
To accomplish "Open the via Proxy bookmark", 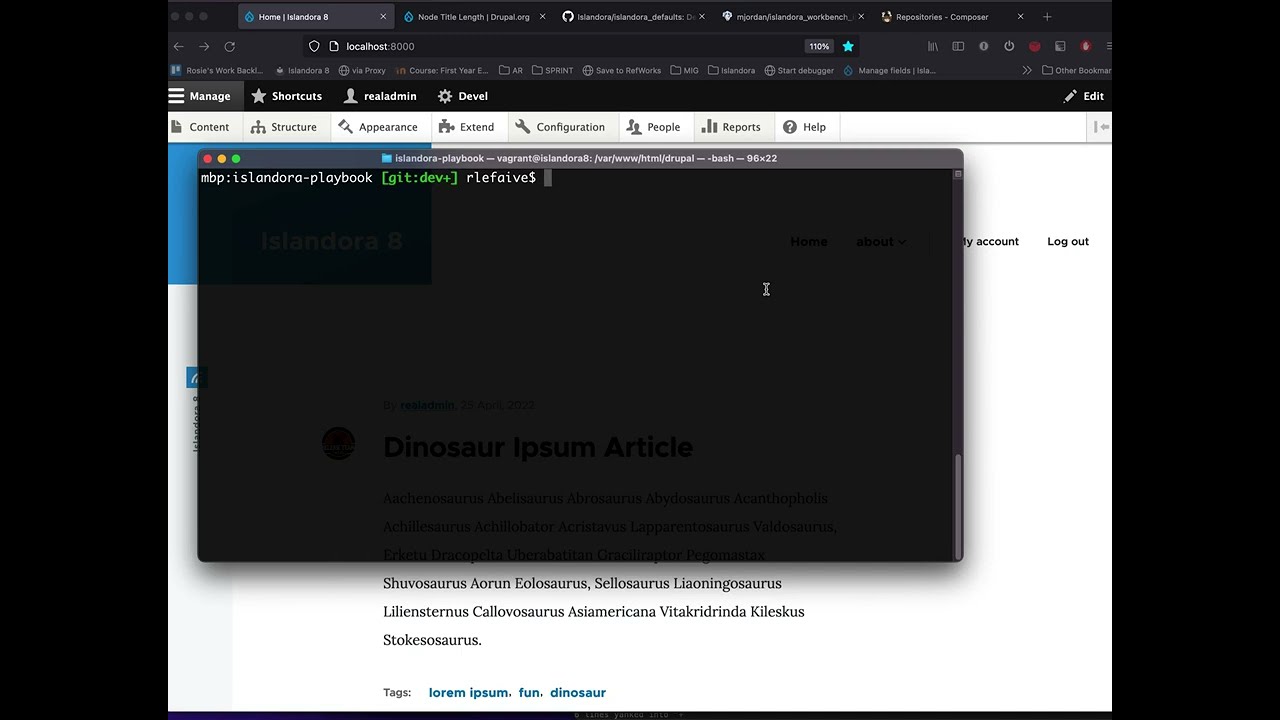I will (362, 71).
